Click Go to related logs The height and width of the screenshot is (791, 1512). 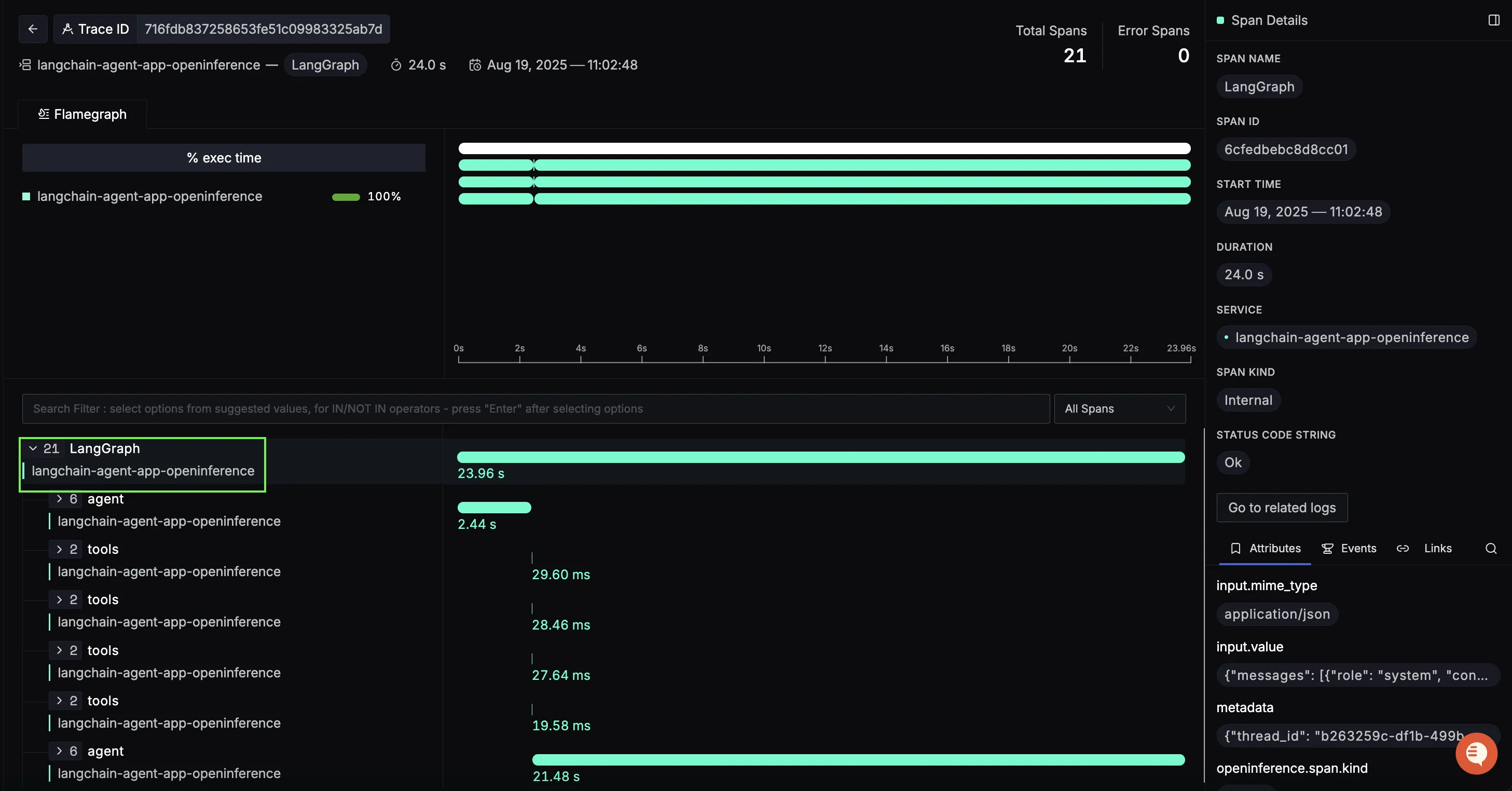coord(1282,508)
